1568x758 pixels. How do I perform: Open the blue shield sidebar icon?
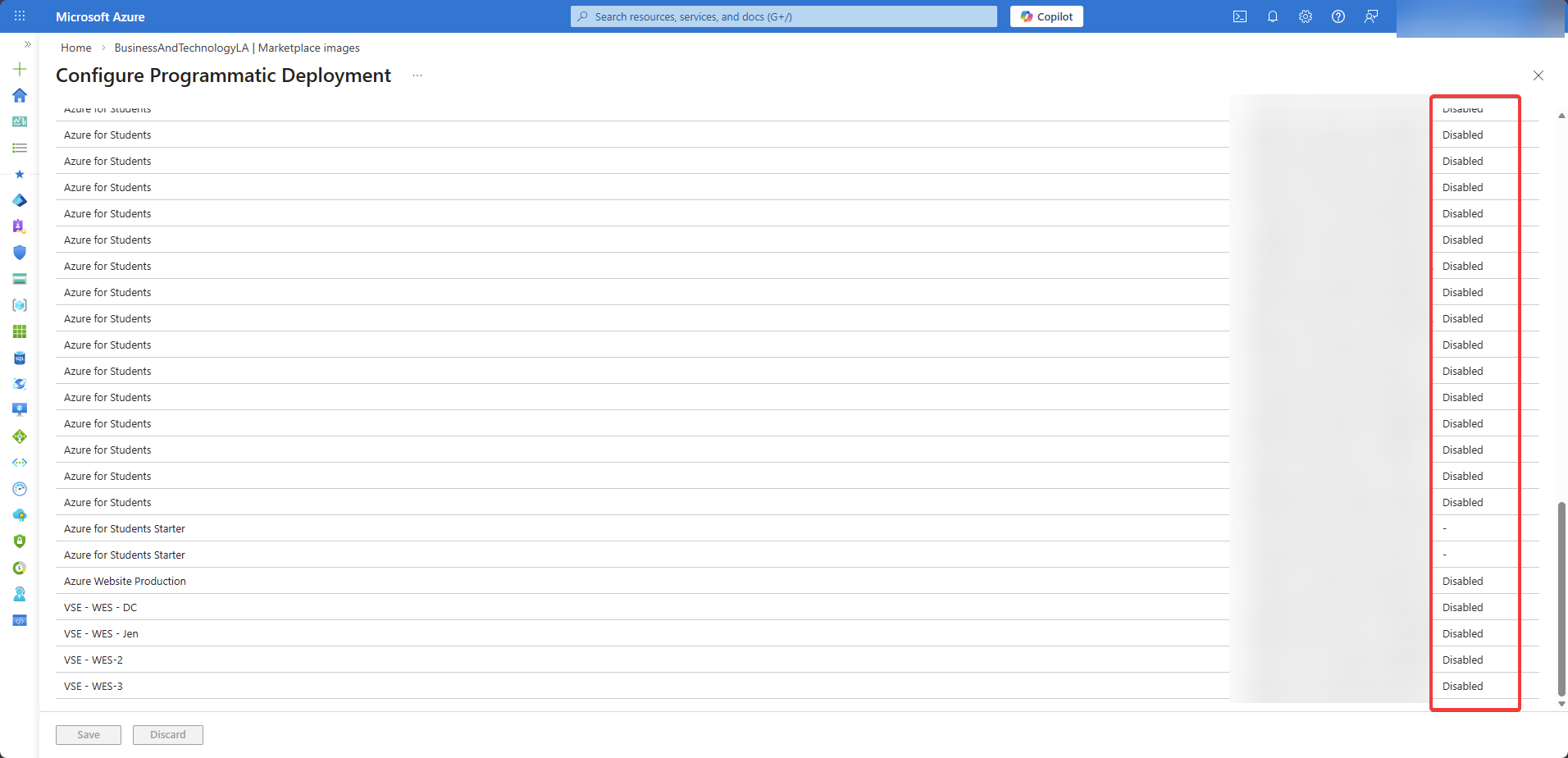pyautogui.click(x=20, y=253)
